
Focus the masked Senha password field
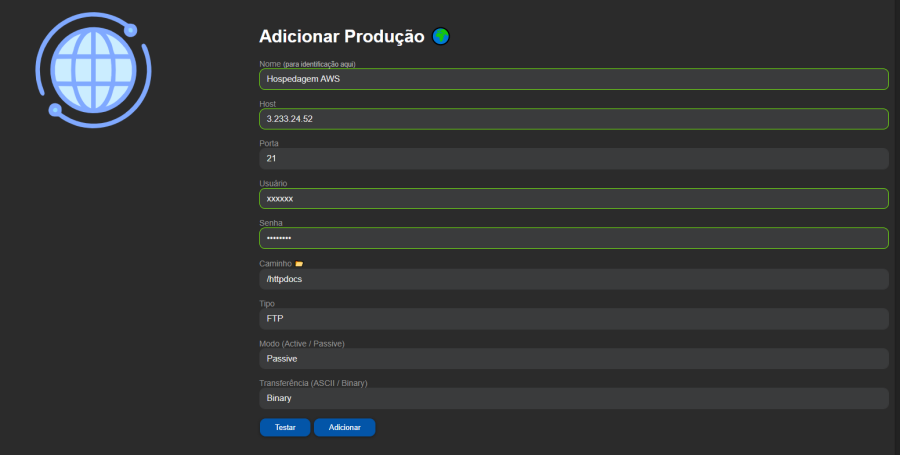573,239
